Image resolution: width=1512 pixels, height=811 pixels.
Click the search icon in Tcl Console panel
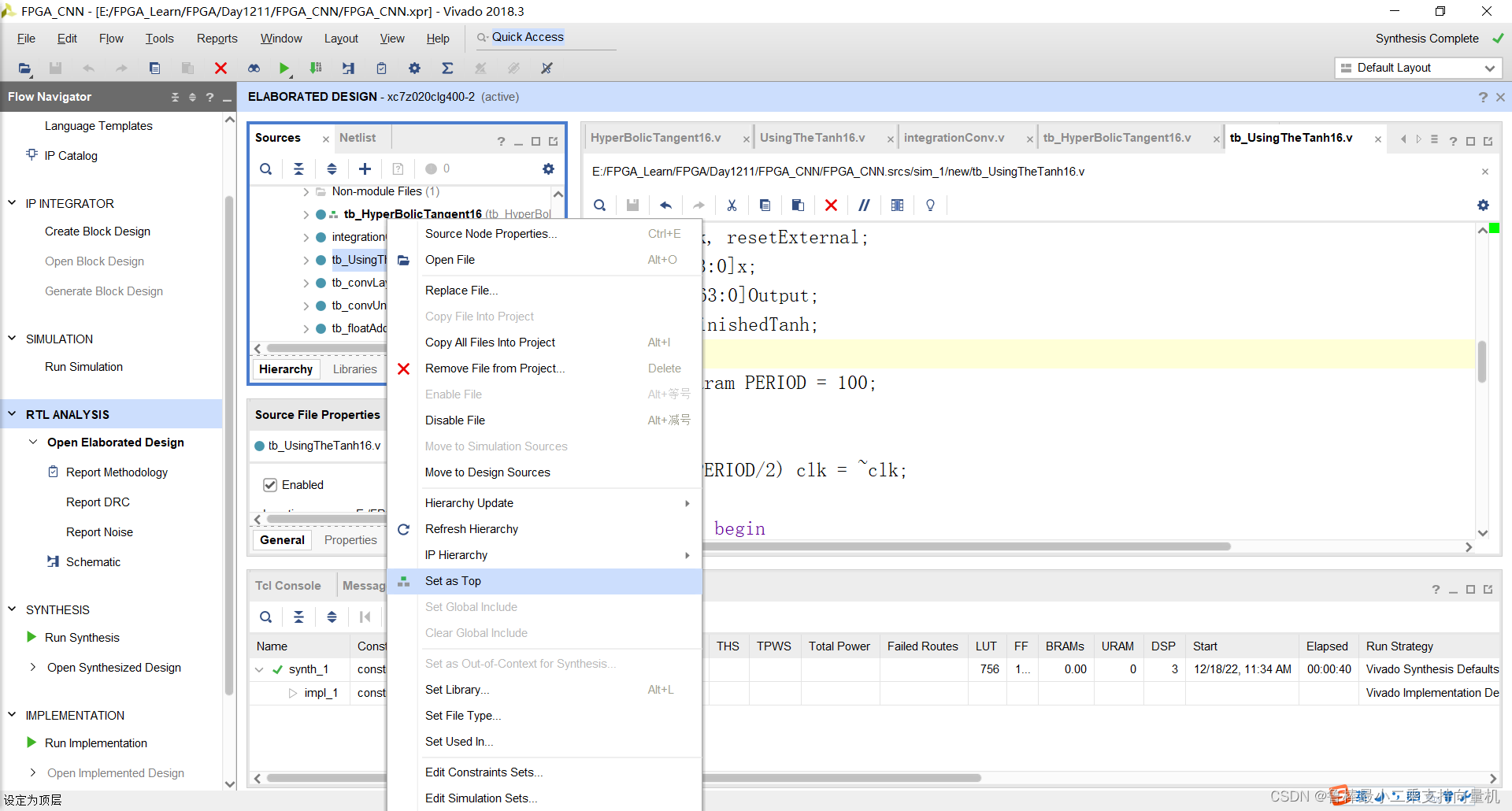266,617
